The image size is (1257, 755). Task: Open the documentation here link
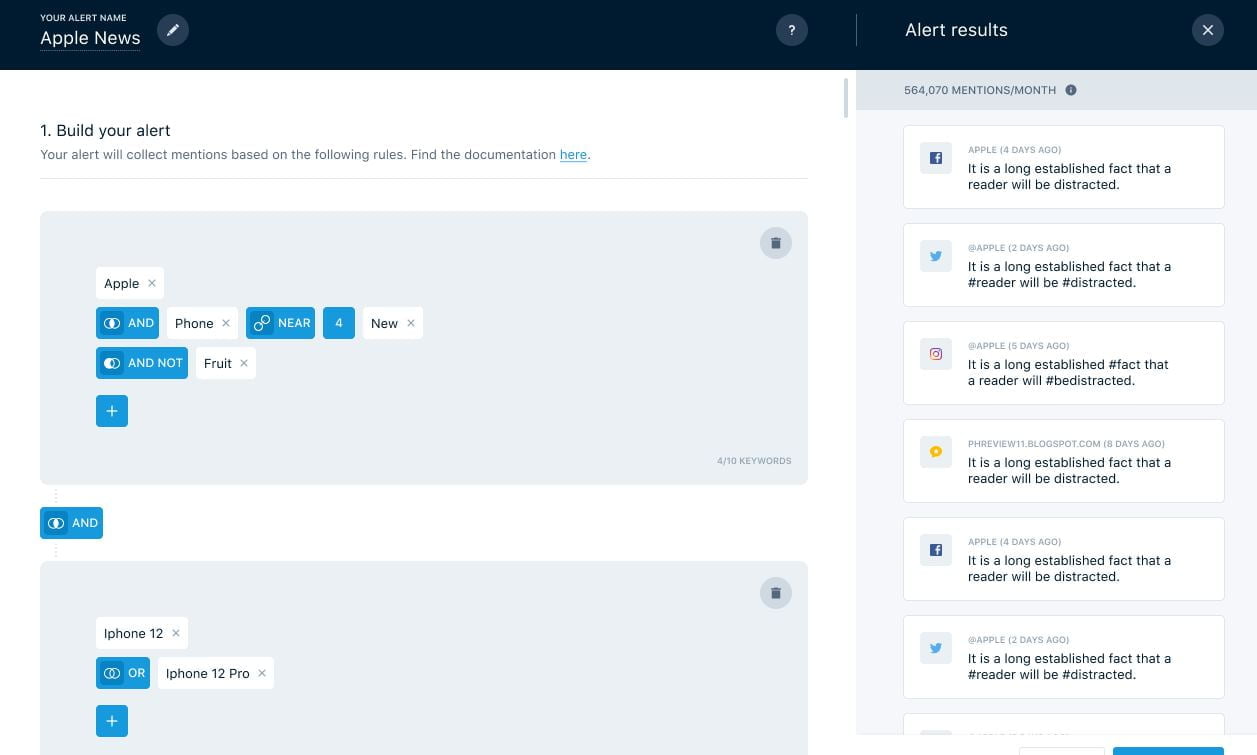[x=573, y=155]
